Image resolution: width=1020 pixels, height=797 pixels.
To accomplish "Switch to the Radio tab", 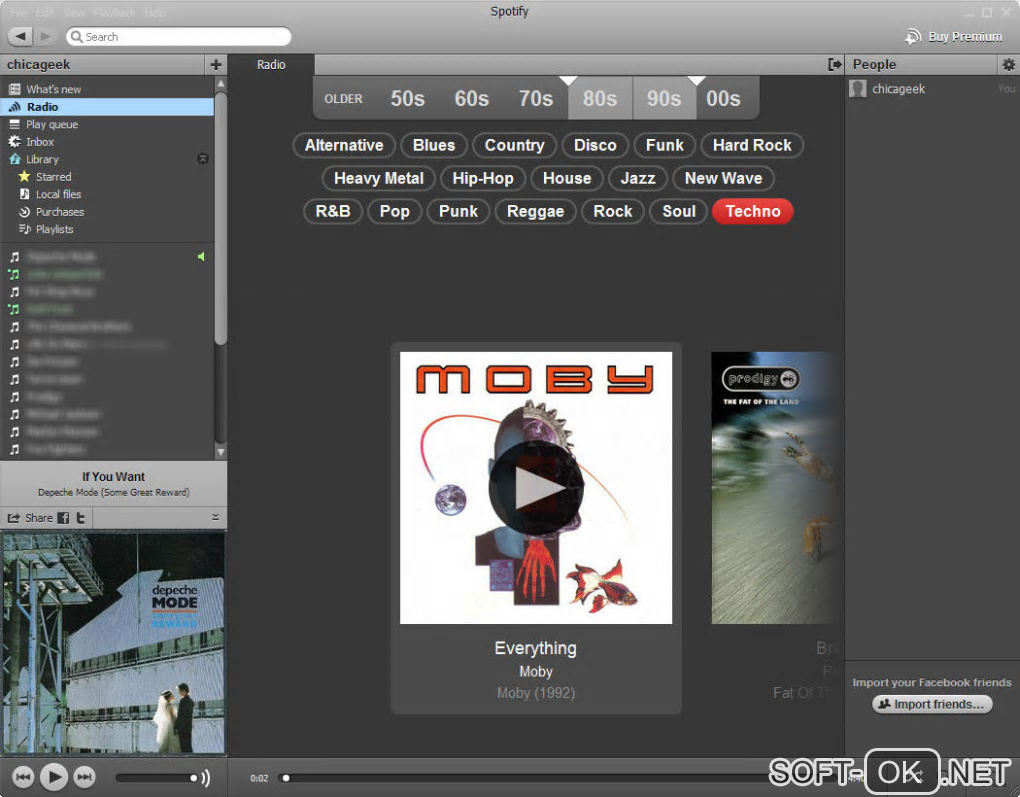I will click(271, 64).
